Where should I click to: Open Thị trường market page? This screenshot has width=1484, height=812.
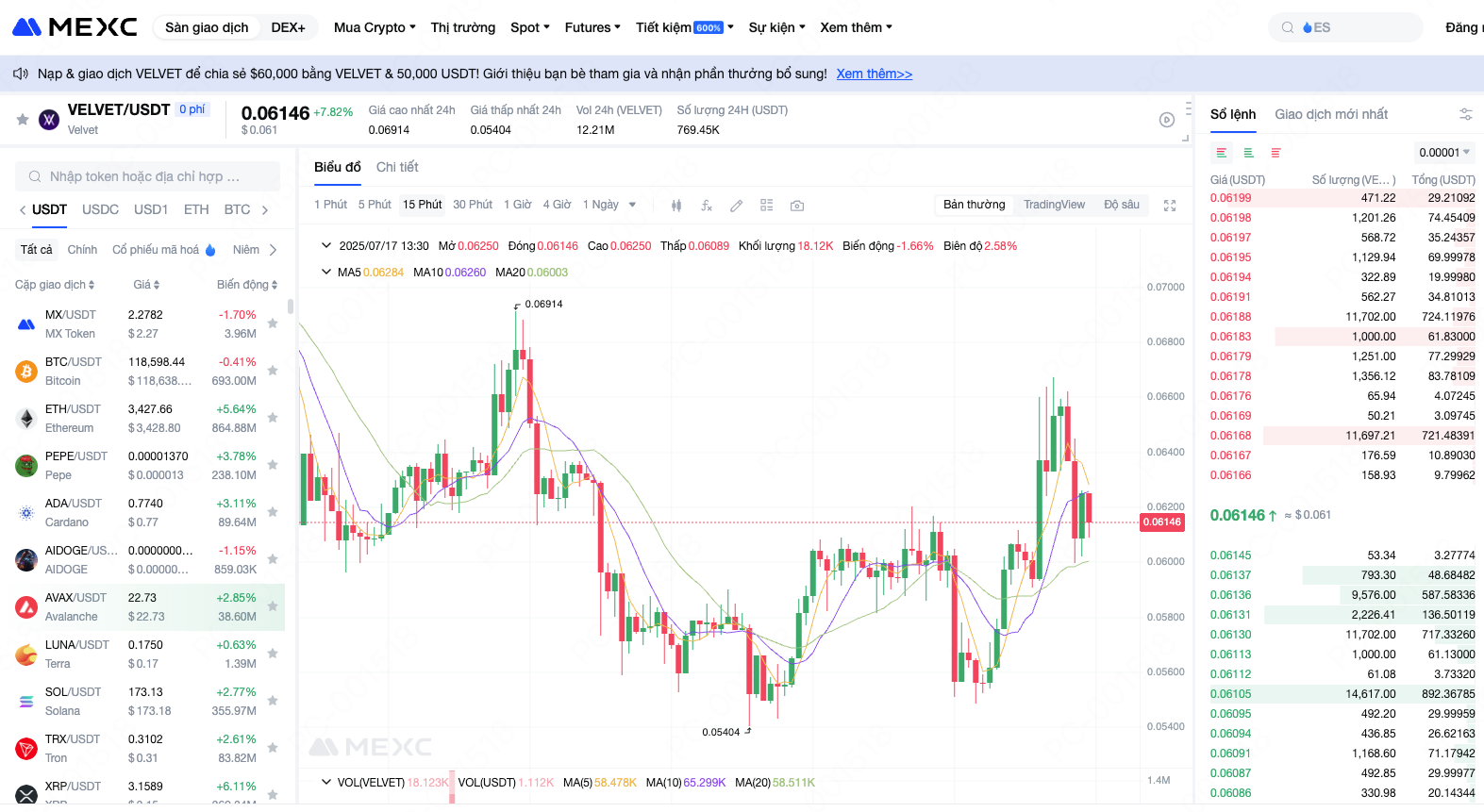(463, 27)
